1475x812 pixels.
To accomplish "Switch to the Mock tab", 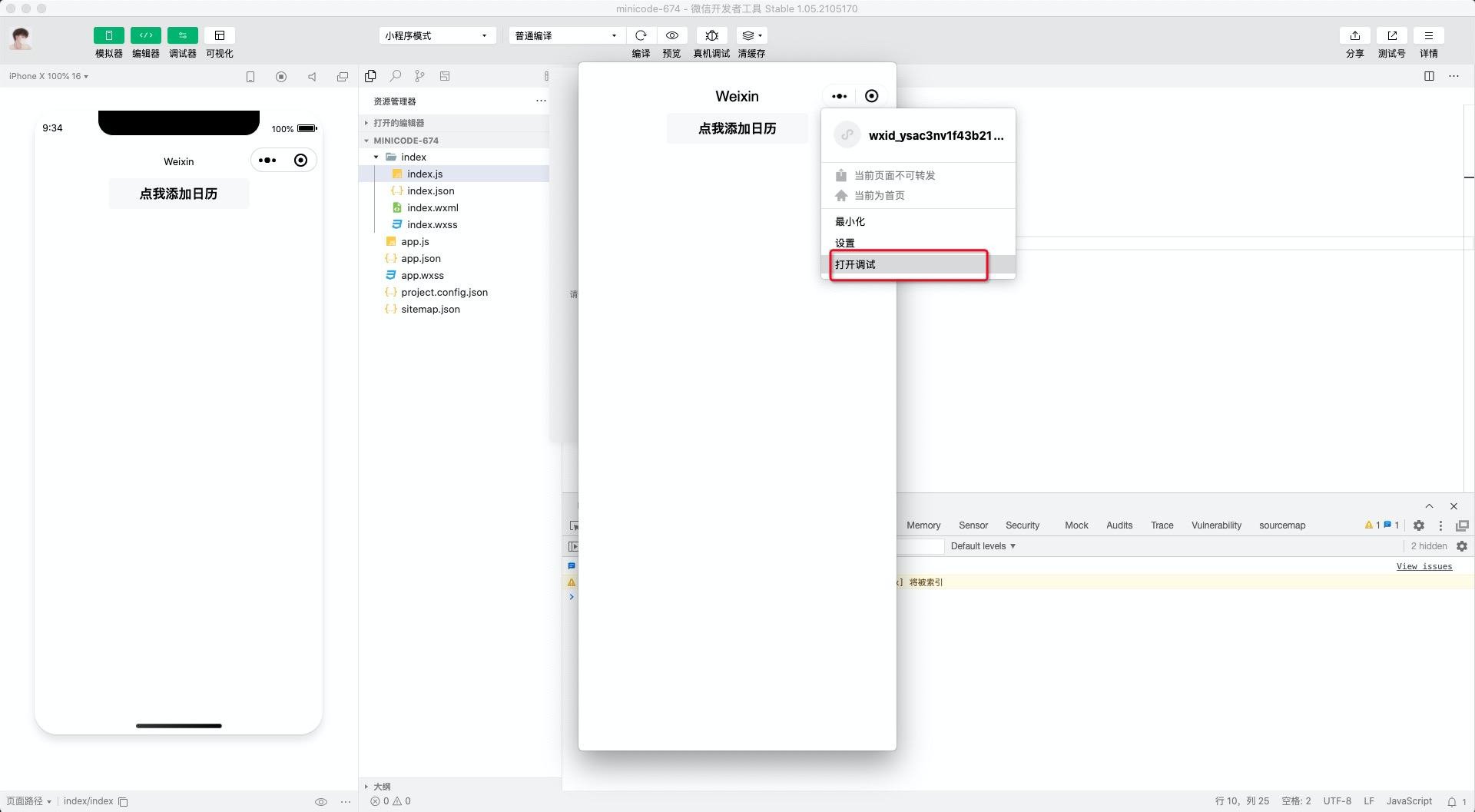I will coord(1076,525).
